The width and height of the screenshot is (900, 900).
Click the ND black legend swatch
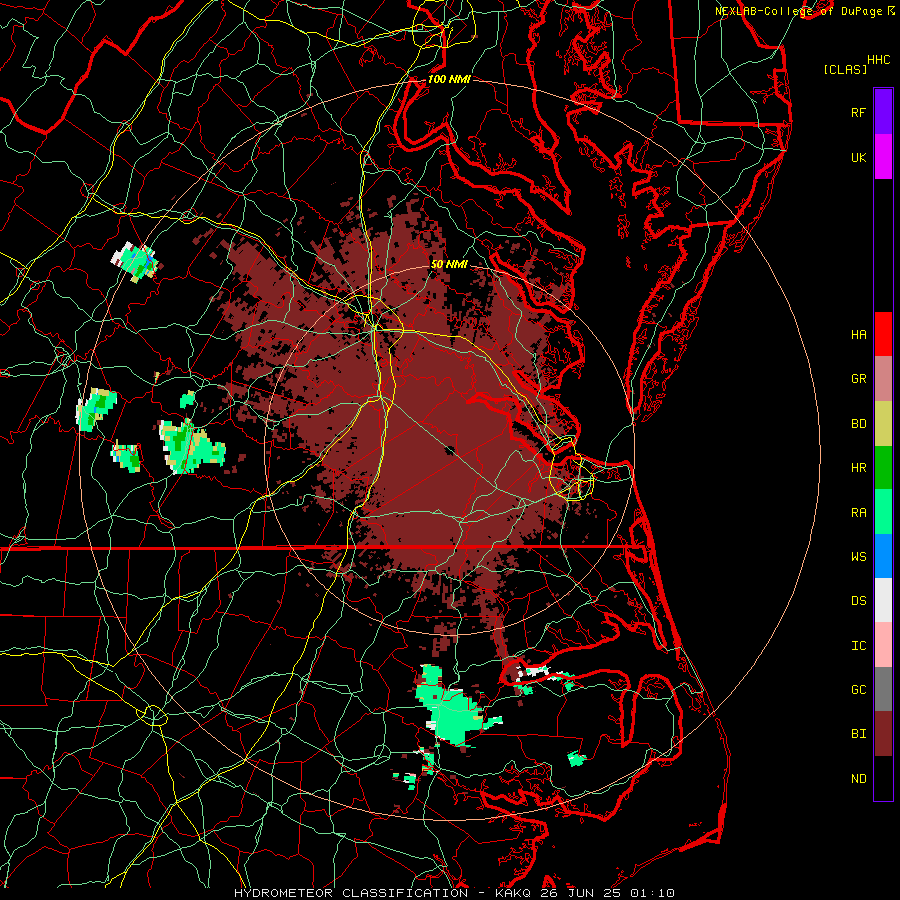(883, 778)
